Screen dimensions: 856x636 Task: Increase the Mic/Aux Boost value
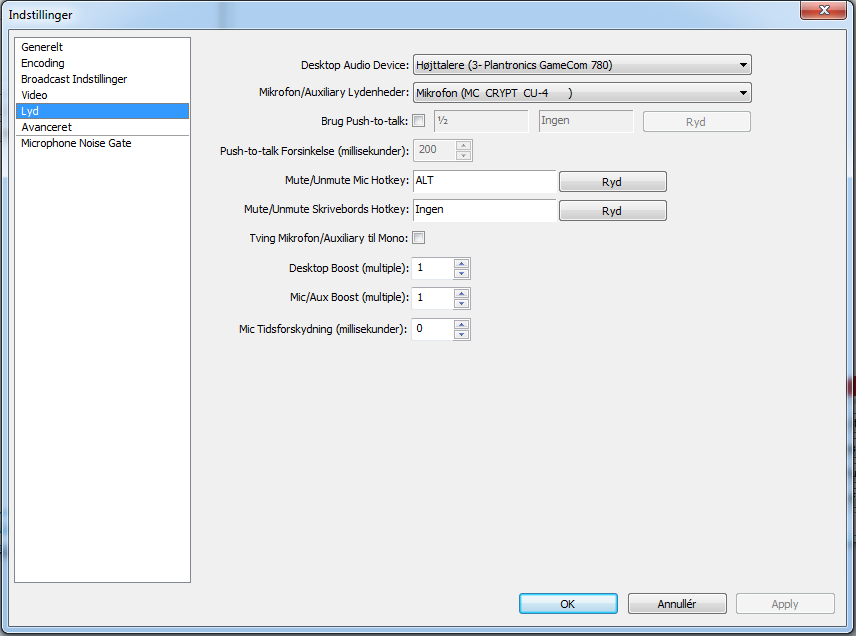pos(461,294)
